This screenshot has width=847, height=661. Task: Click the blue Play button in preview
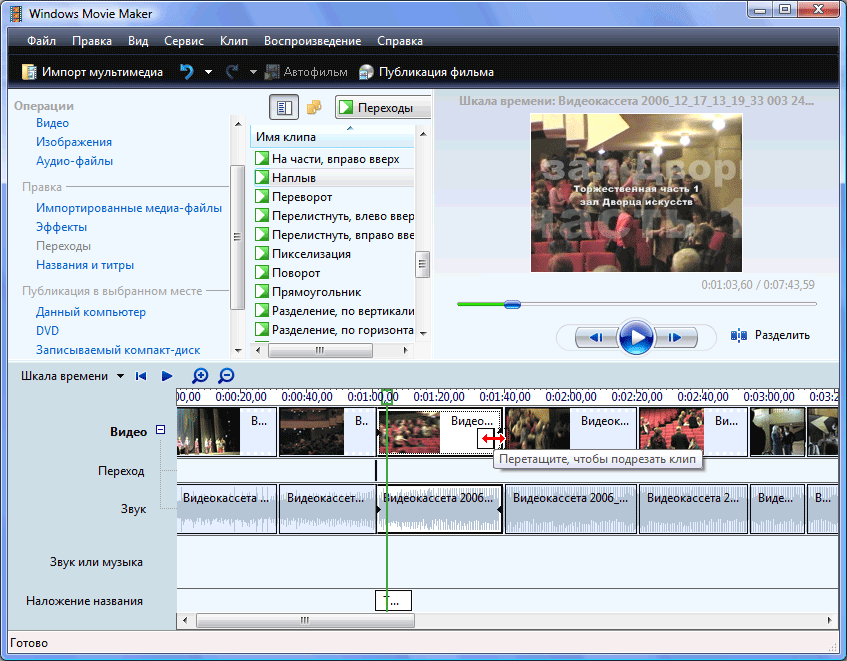636,337
